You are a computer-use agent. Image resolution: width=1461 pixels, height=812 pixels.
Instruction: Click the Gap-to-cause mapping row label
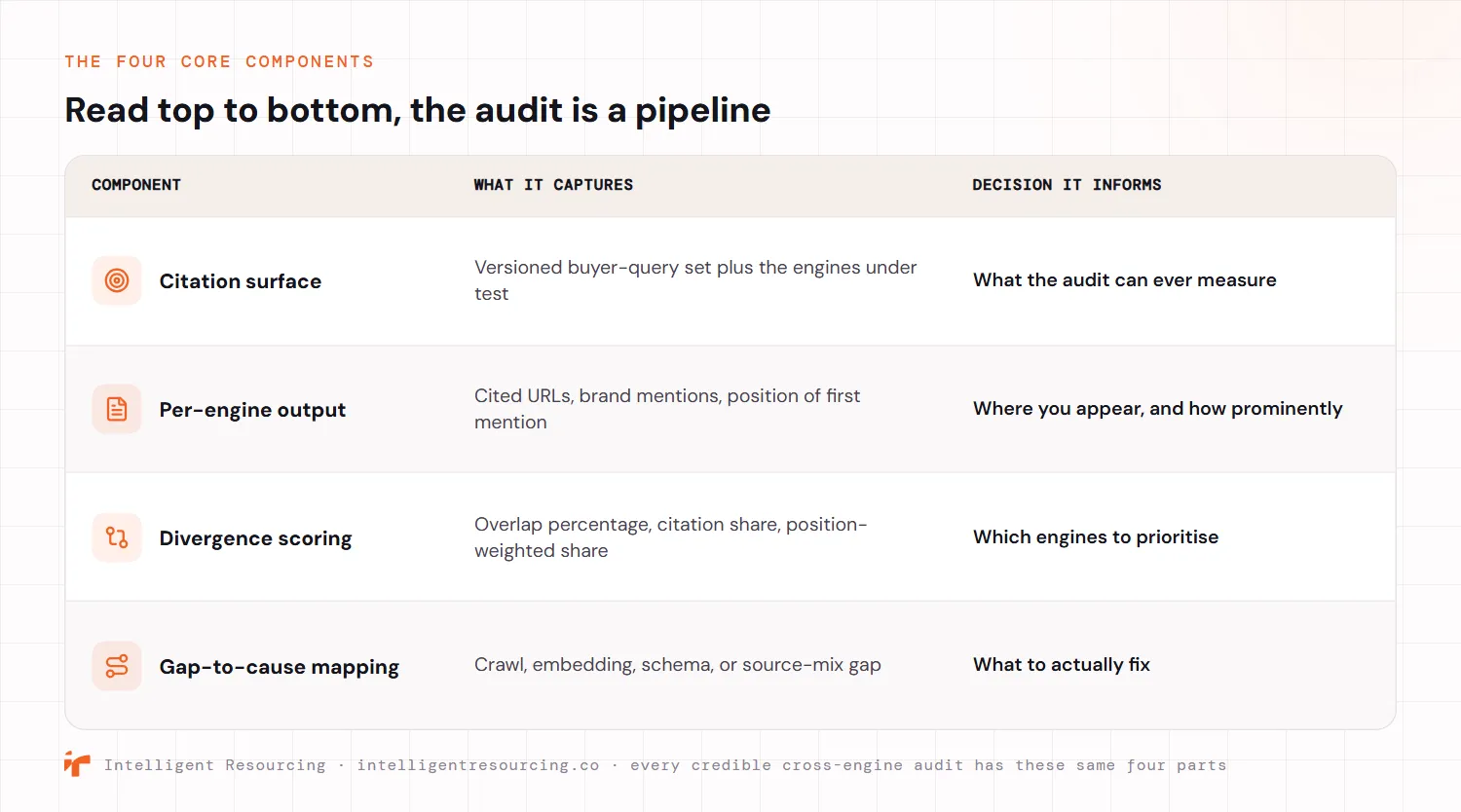(280, 667)
